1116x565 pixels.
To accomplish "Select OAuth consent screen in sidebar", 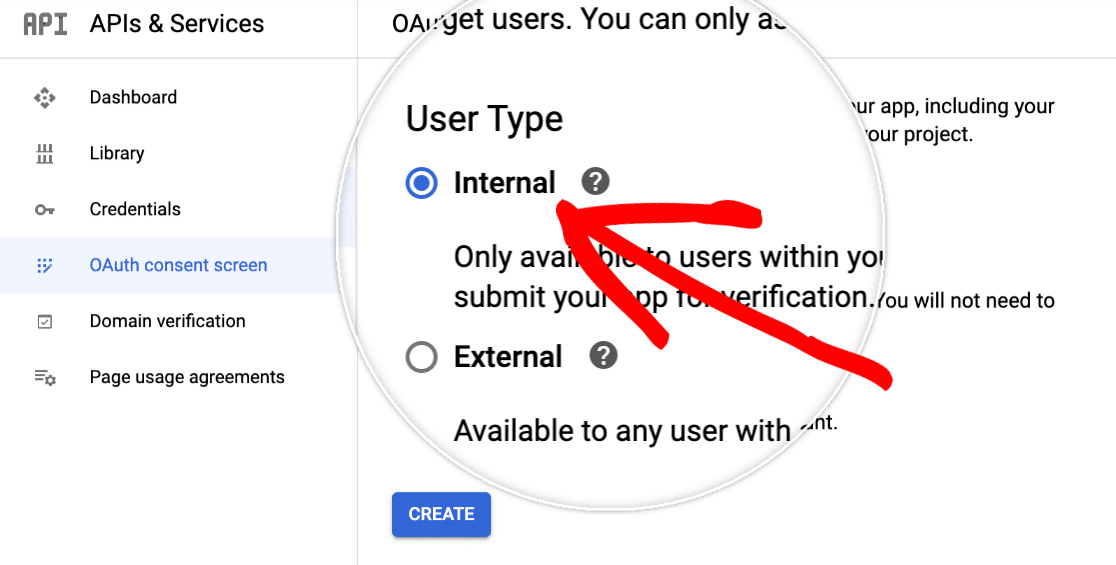I will (x=179, y=265).
